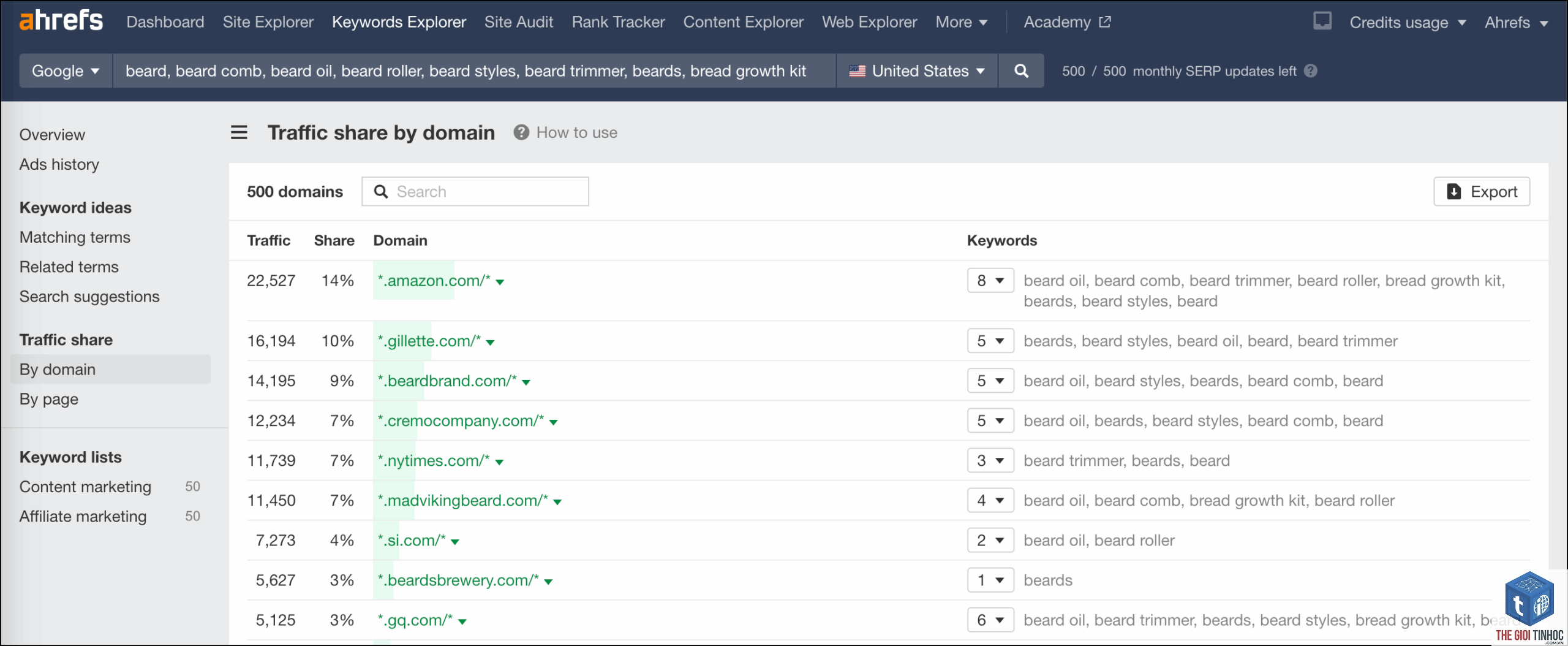1568x646 pixels.
Task: Expand the More navigation menu
Action: click(961, 22)
